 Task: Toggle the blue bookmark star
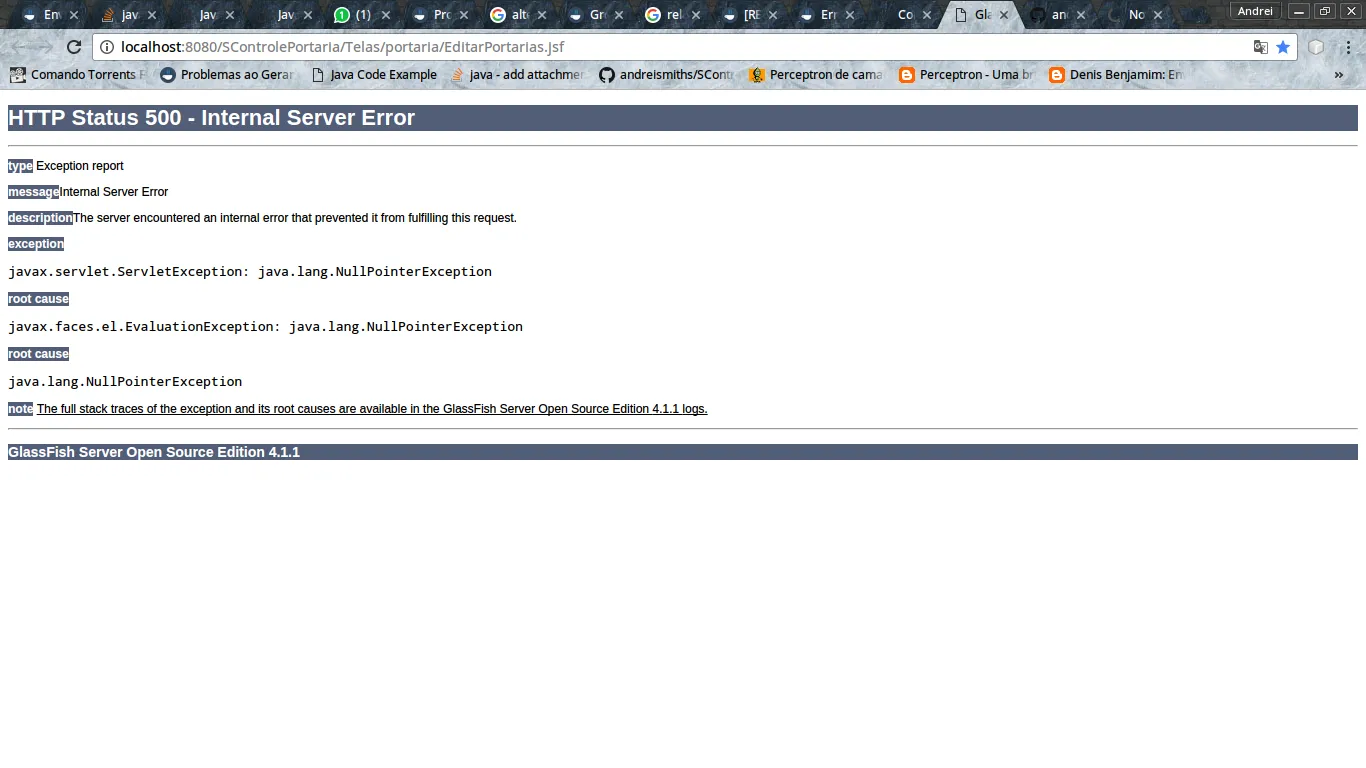[x=1283, y=47]
